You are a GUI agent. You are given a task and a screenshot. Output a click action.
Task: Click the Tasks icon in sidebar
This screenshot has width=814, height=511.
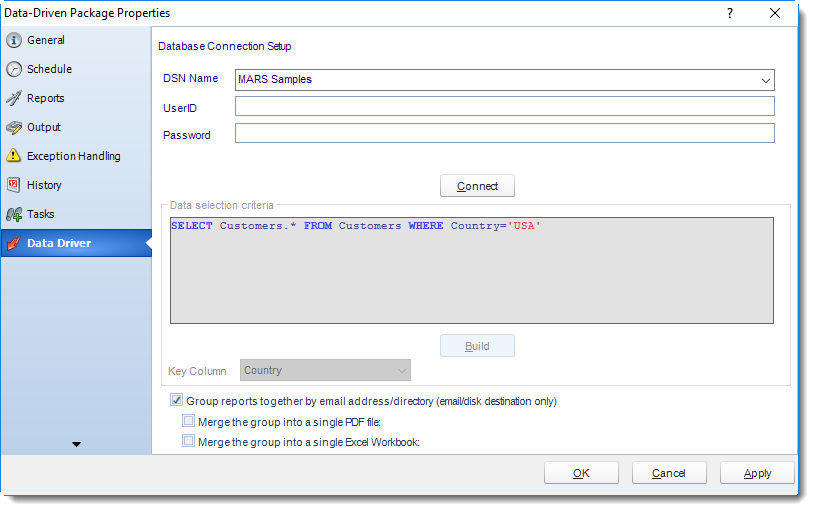point(14,214)
